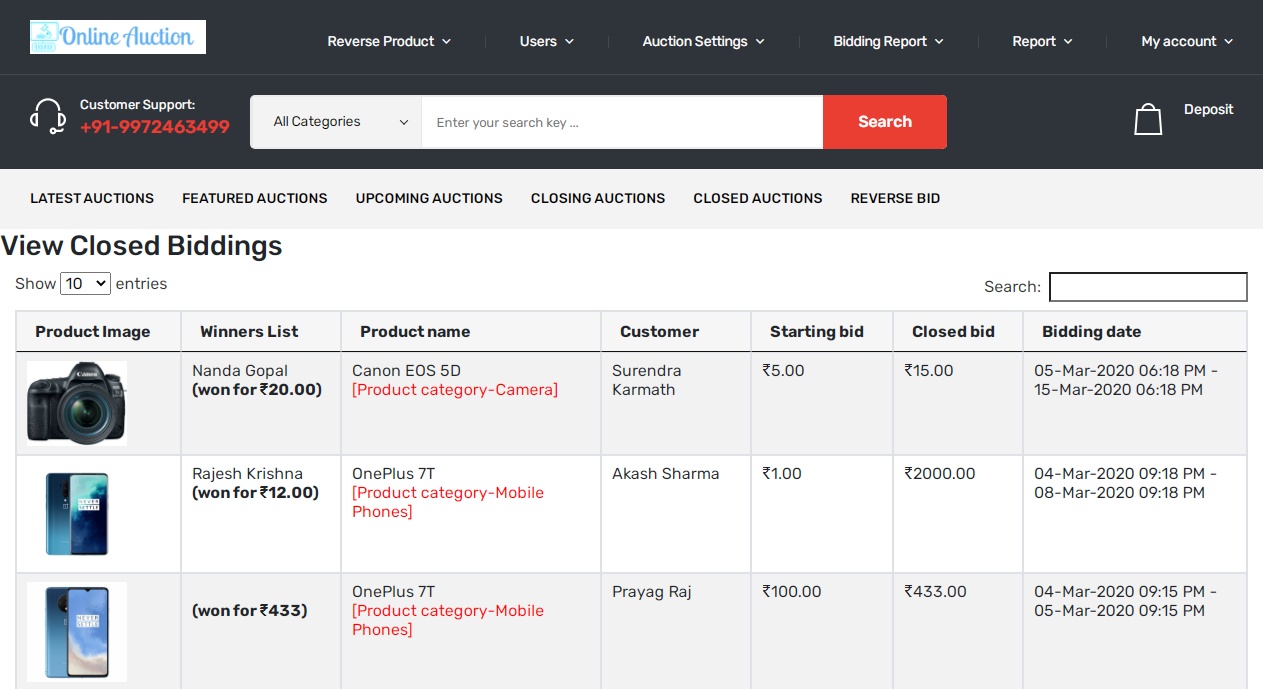This screenshot has width=1263, height=689.
Task: Click the Report menu item
Action: tap(1041, 41)
